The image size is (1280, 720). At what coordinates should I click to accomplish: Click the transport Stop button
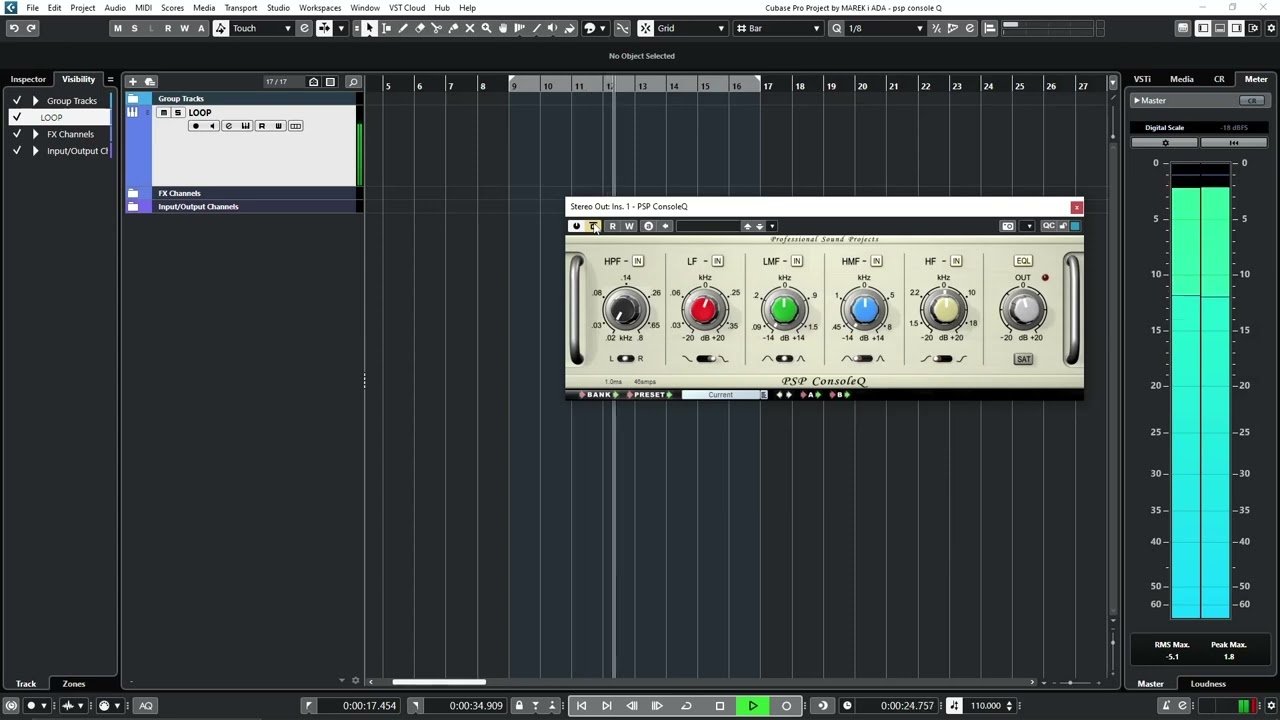719,706
